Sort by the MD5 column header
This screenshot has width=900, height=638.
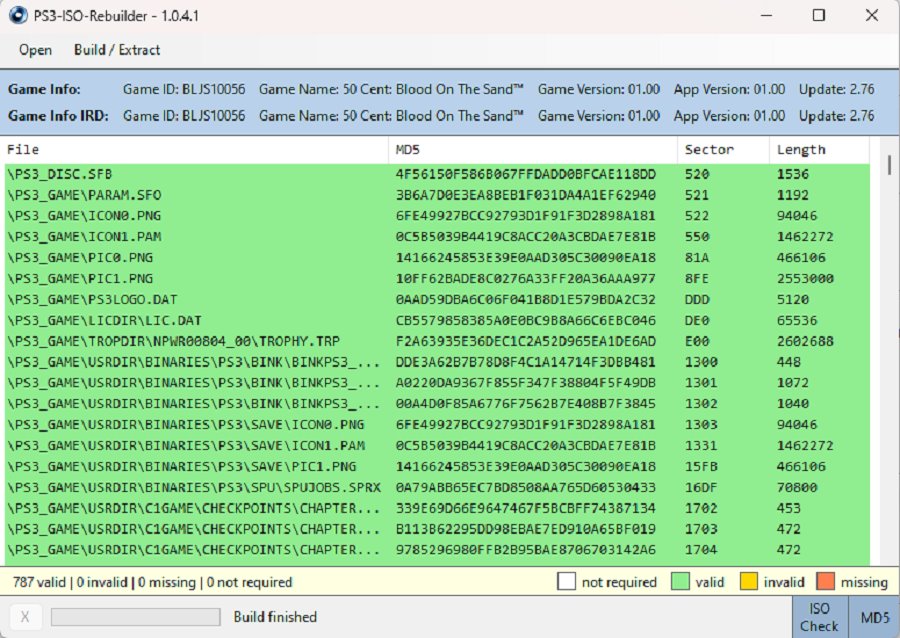click(532, 150)
